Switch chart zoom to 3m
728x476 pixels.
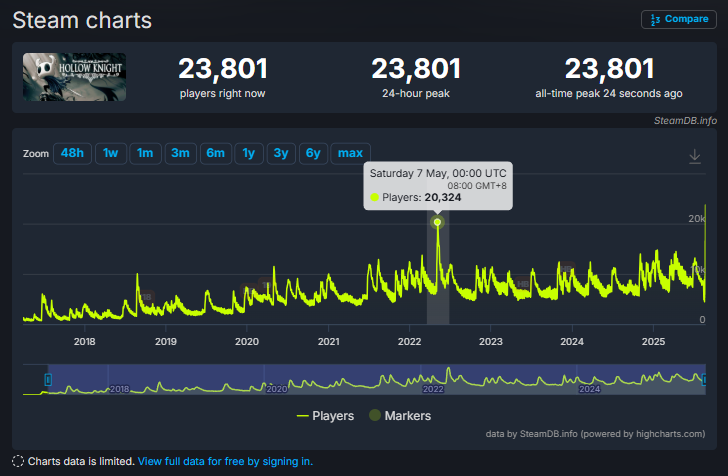click(x=180, y=153)
